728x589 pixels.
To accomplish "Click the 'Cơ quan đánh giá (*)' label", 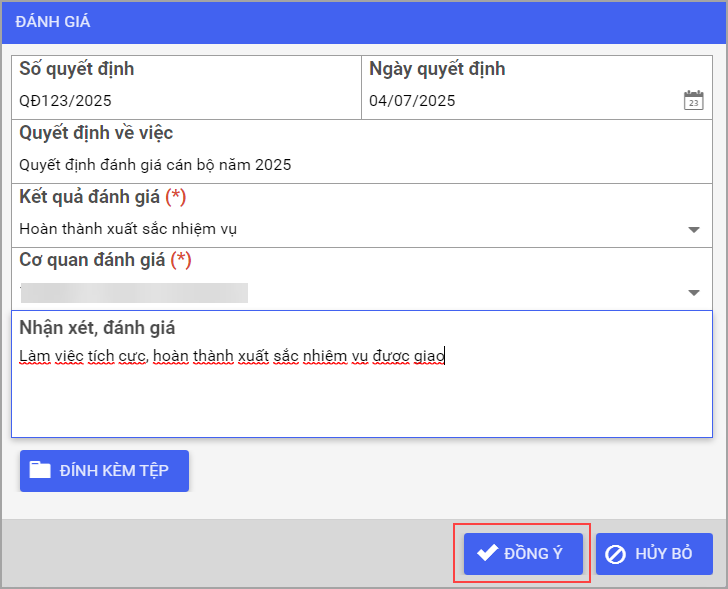I will coord(105,260).
